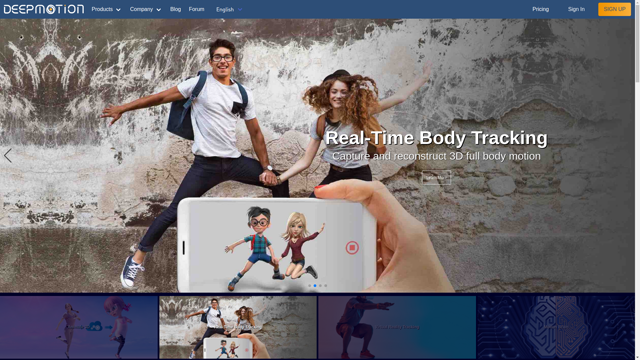640x360 pixels.
Task: Select the active second carousel dot
Action: (315, 286)
